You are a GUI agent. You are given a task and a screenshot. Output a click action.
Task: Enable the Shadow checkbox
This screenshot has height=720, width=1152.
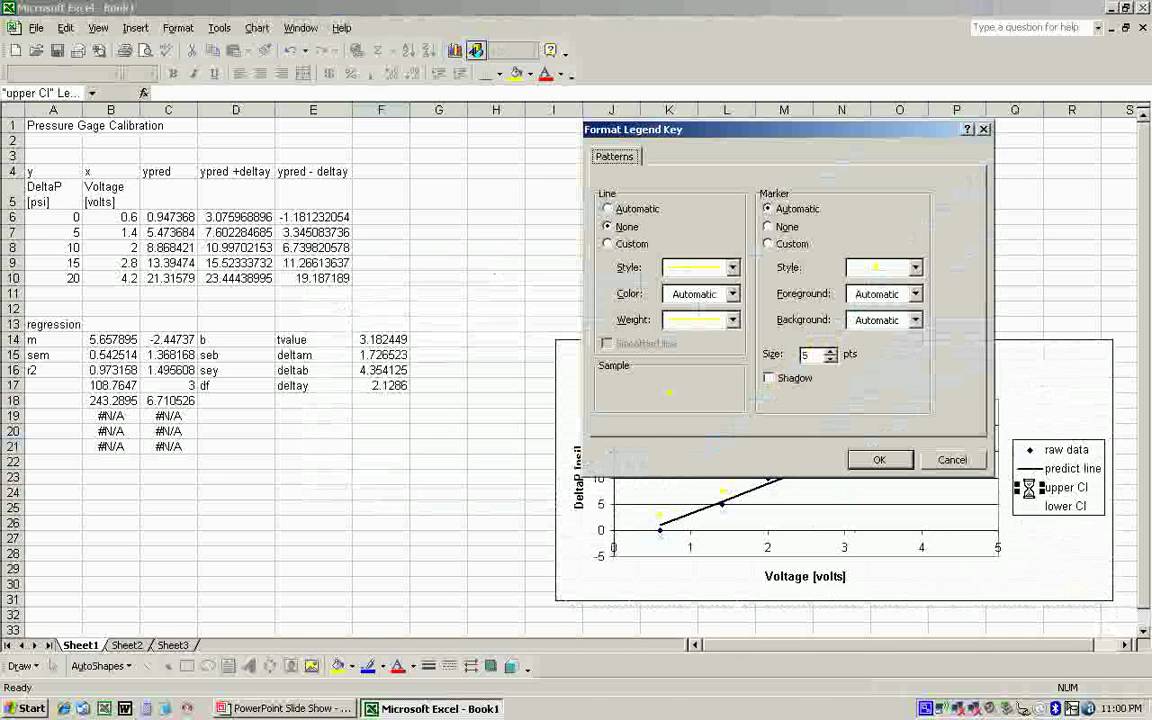(768, 378)
